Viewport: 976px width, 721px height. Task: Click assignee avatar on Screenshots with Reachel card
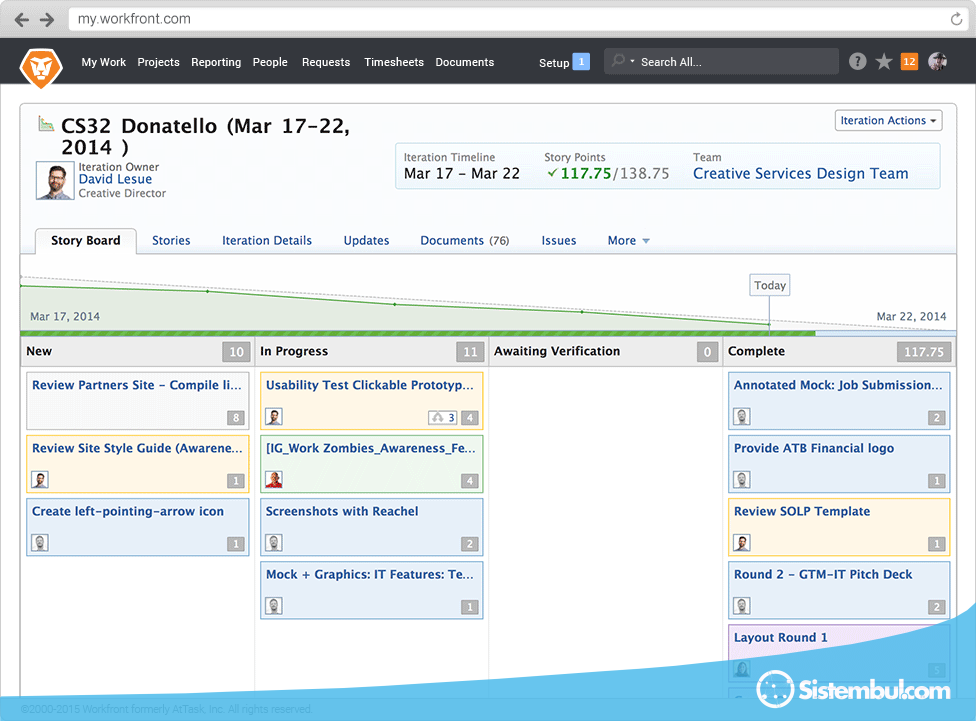274,542
